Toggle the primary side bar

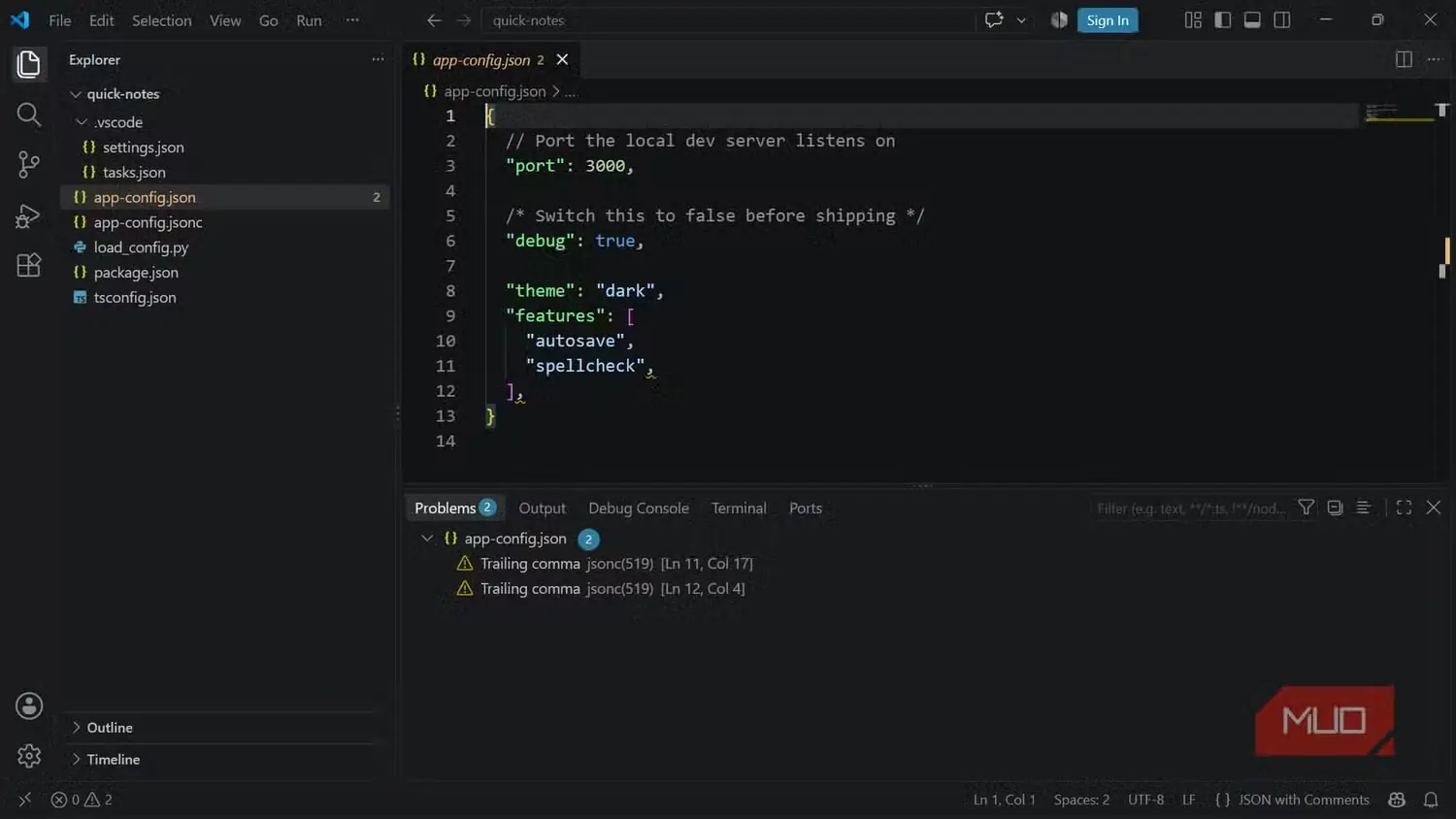pos(1223,20)
